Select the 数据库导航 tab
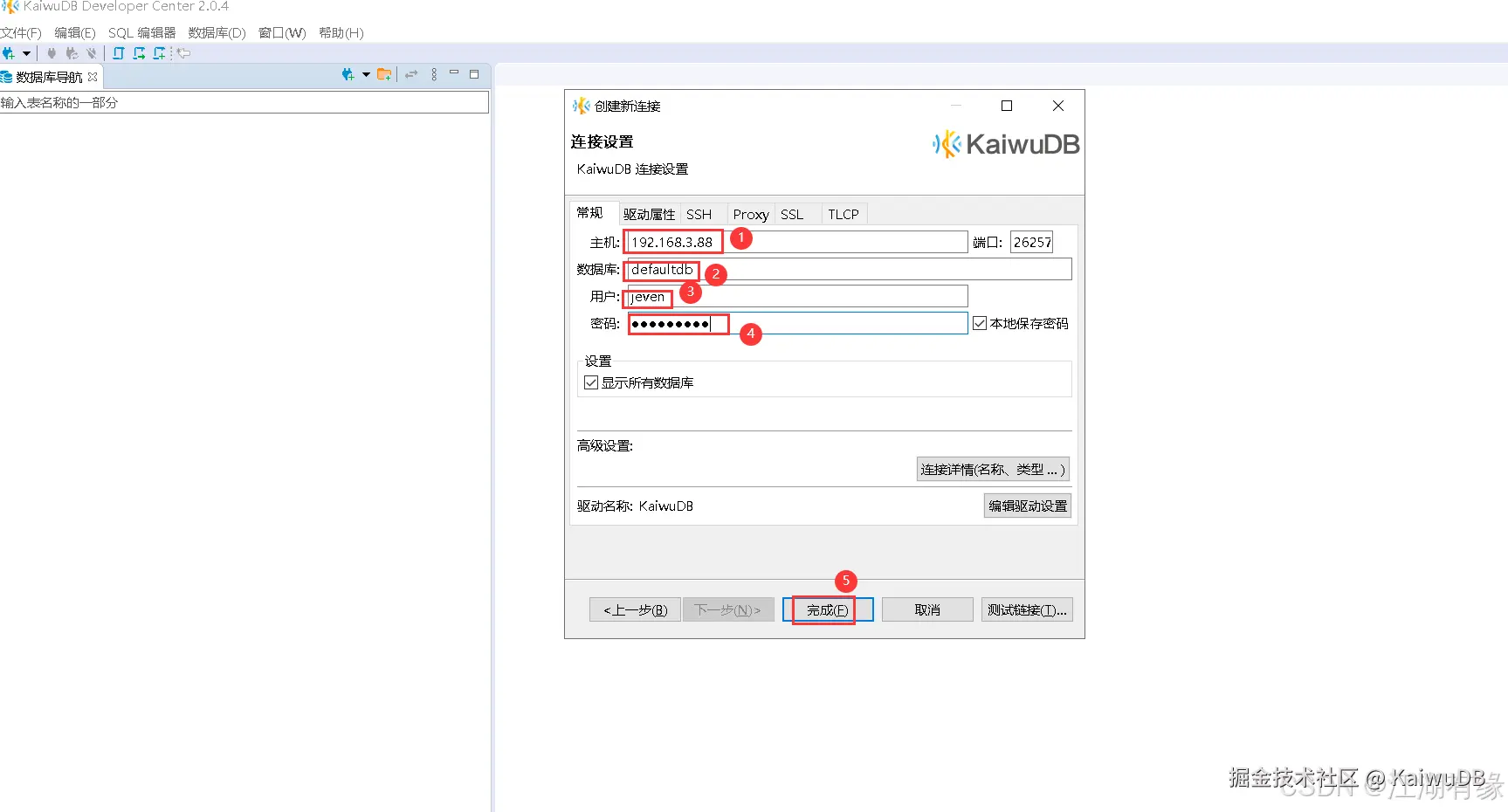Viewport: 1508px width, 812px height. 50,77
